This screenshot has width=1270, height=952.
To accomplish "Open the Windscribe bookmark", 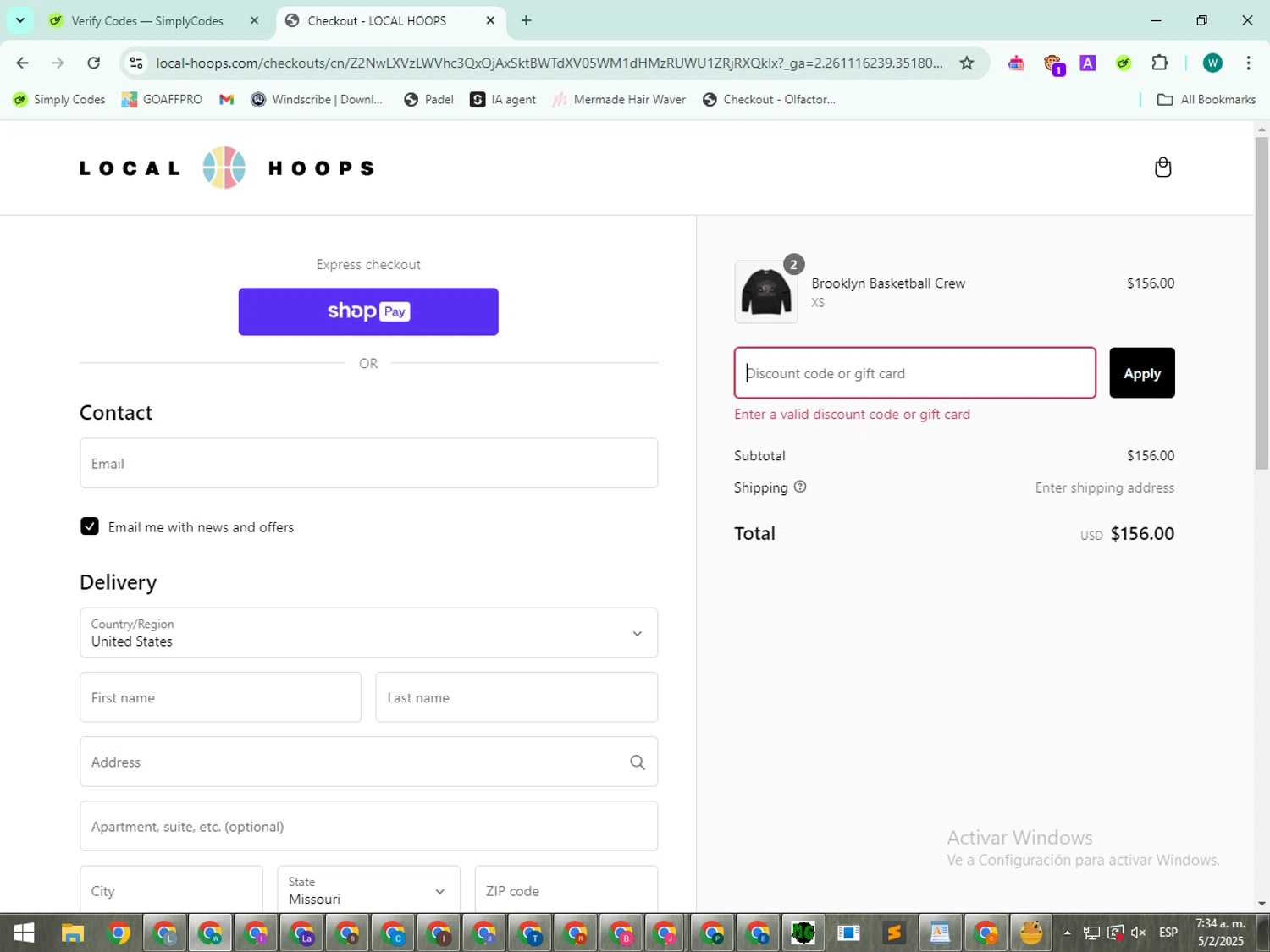I will (317, 99).
